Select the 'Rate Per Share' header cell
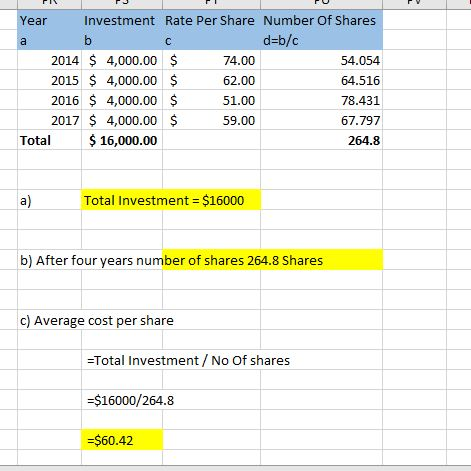471x471 pixels. click(211, 20)
